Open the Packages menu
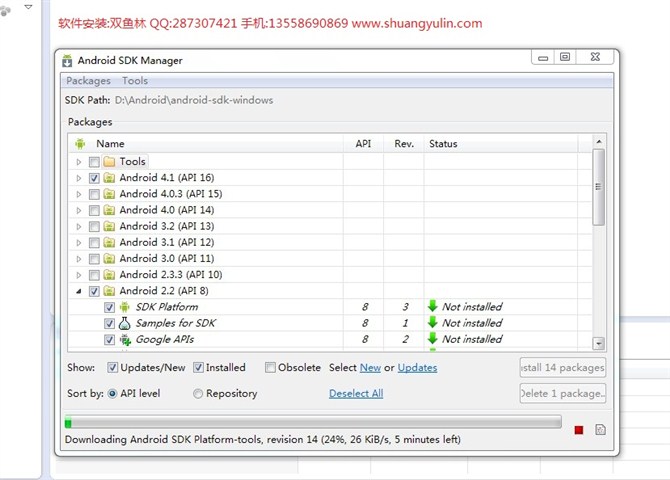This screenshot has height=480, width=670. point(88,81)
